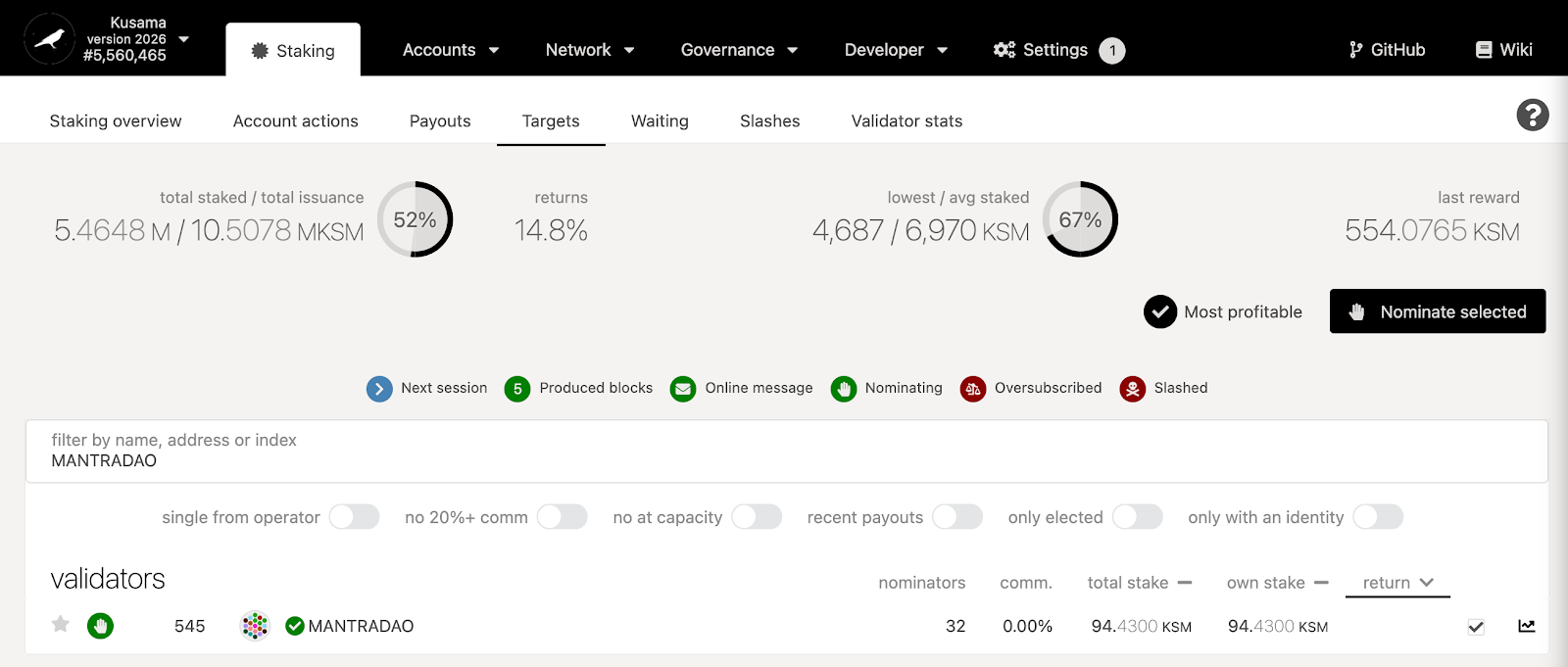
Task: Sort validators by own stake
Action: pyautogui.click(x=1278, y=583)
